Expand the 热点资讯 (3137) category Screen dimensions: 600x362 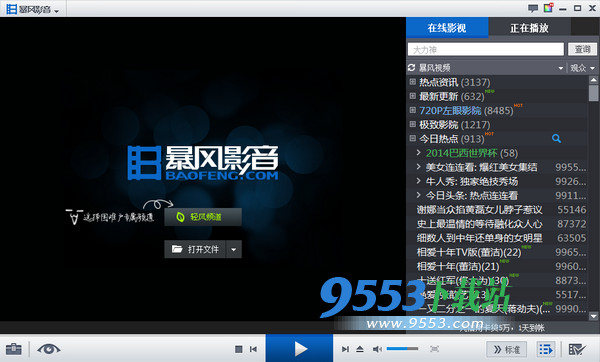[x=412, y=82]
